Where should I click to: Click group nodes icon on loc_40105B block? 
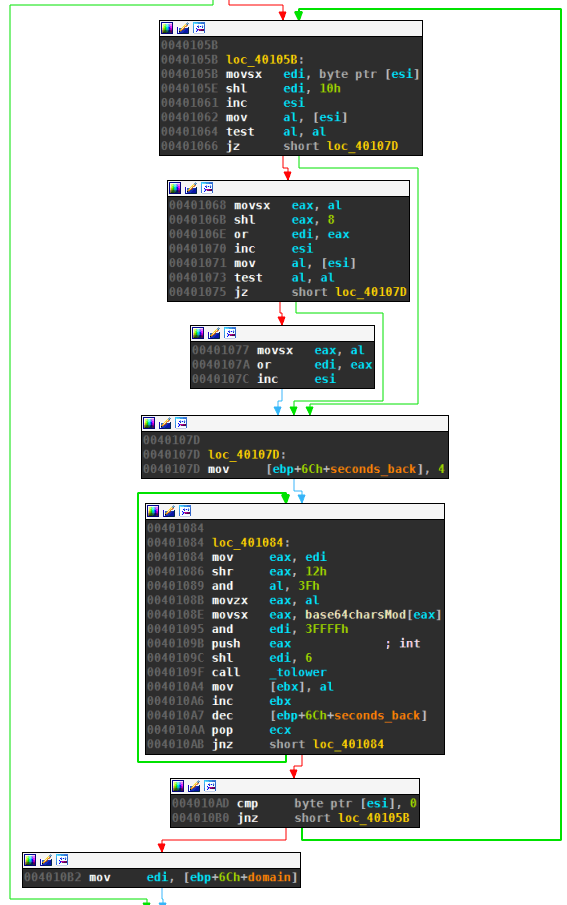[x=199, y=28]
